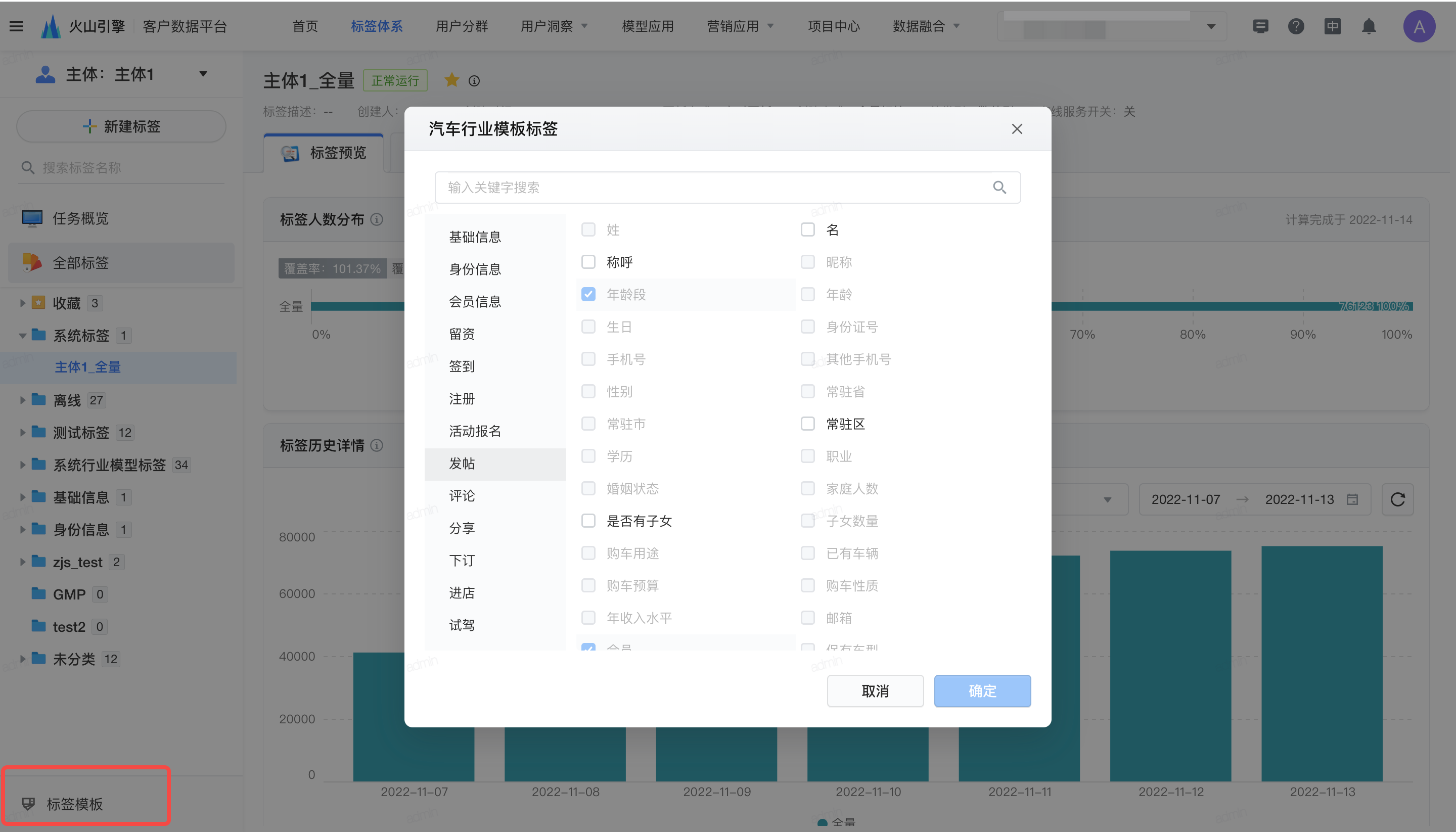Click the info icon next to 标签人数分布

pos(377,219)
